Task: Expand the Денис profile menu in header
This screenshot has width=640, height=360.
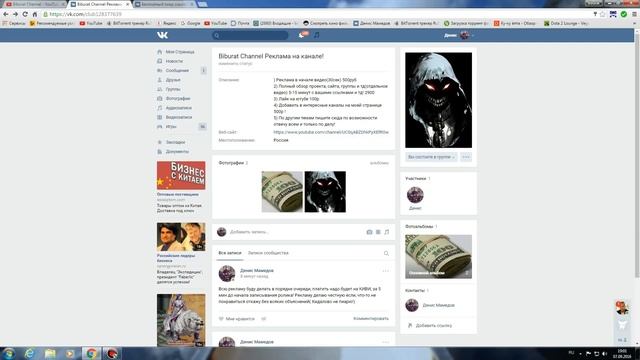Action: 459,35
